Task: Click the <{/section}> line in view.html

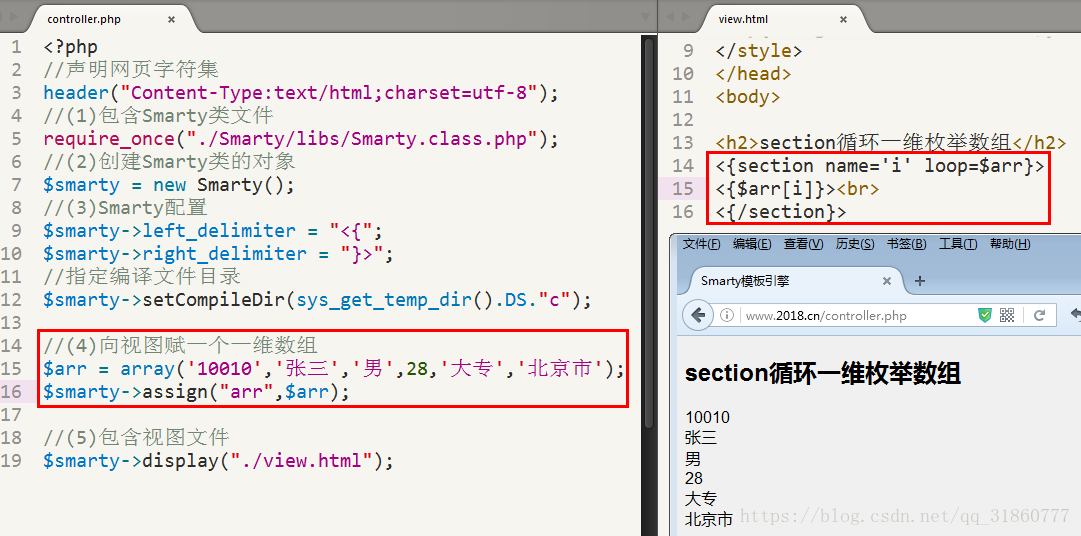Action: click(781, 211)
